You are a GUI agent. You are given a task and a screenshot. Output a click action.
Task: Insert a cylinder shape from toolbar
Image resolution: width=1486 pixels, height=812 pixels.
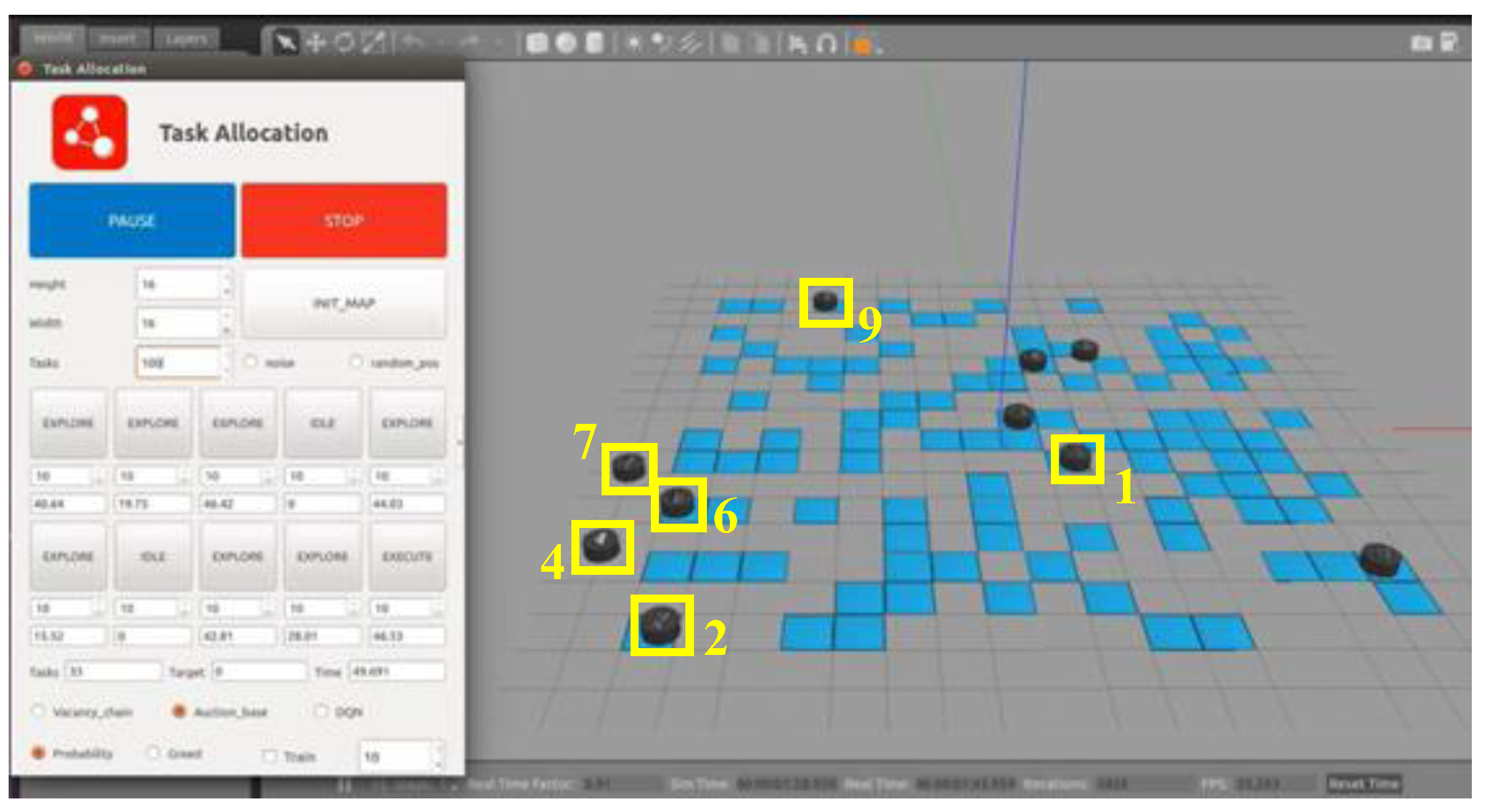[x=594, y=43]
